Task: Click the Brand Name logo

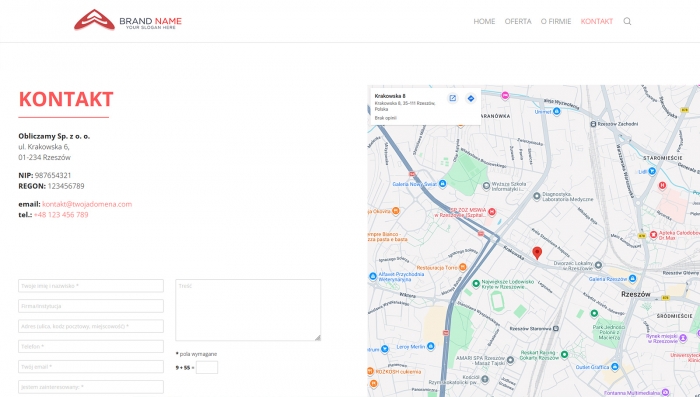Action: pos(128,20)
